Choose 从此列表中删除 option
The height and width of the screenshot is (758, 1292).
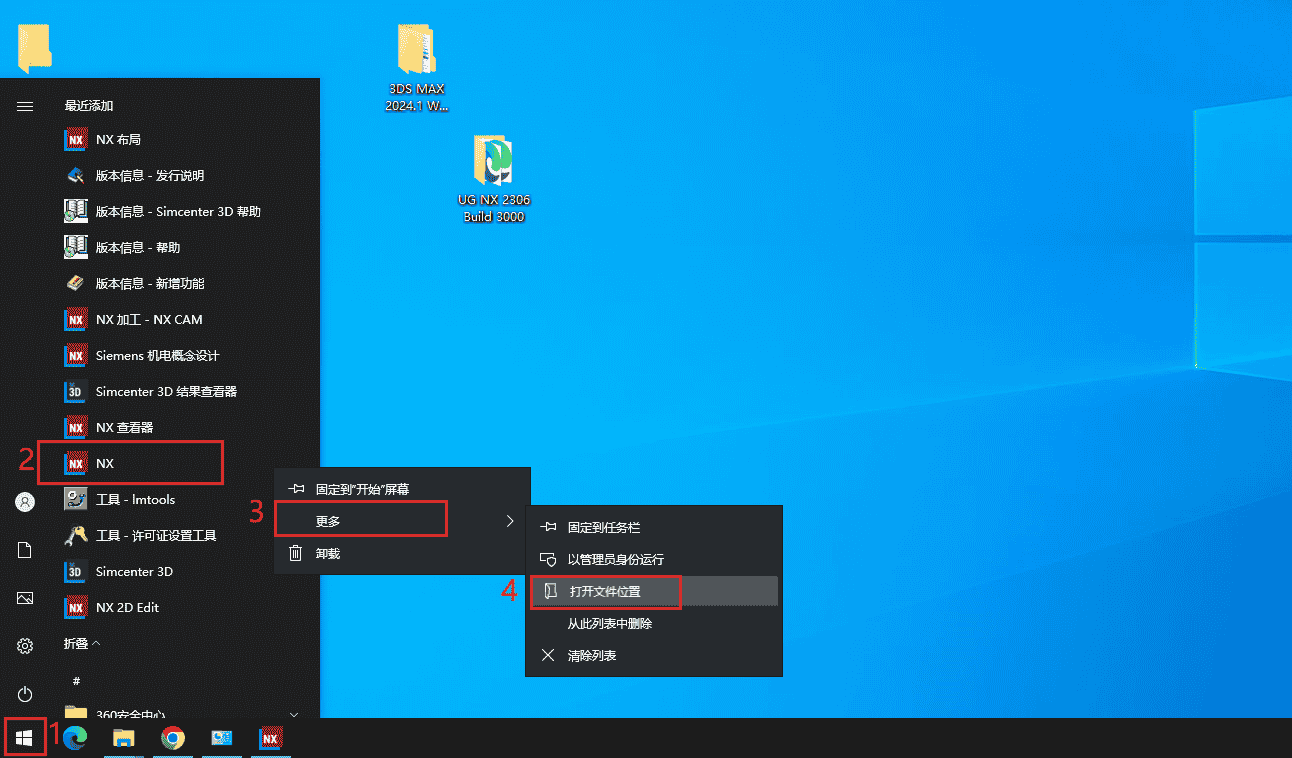coord(654,623)
